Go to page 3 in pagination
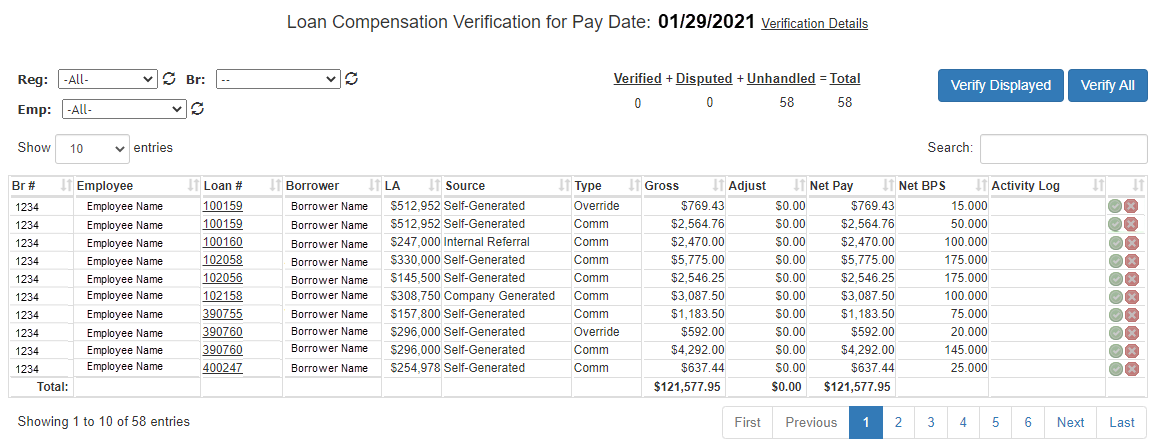 (x=930, y=423)
